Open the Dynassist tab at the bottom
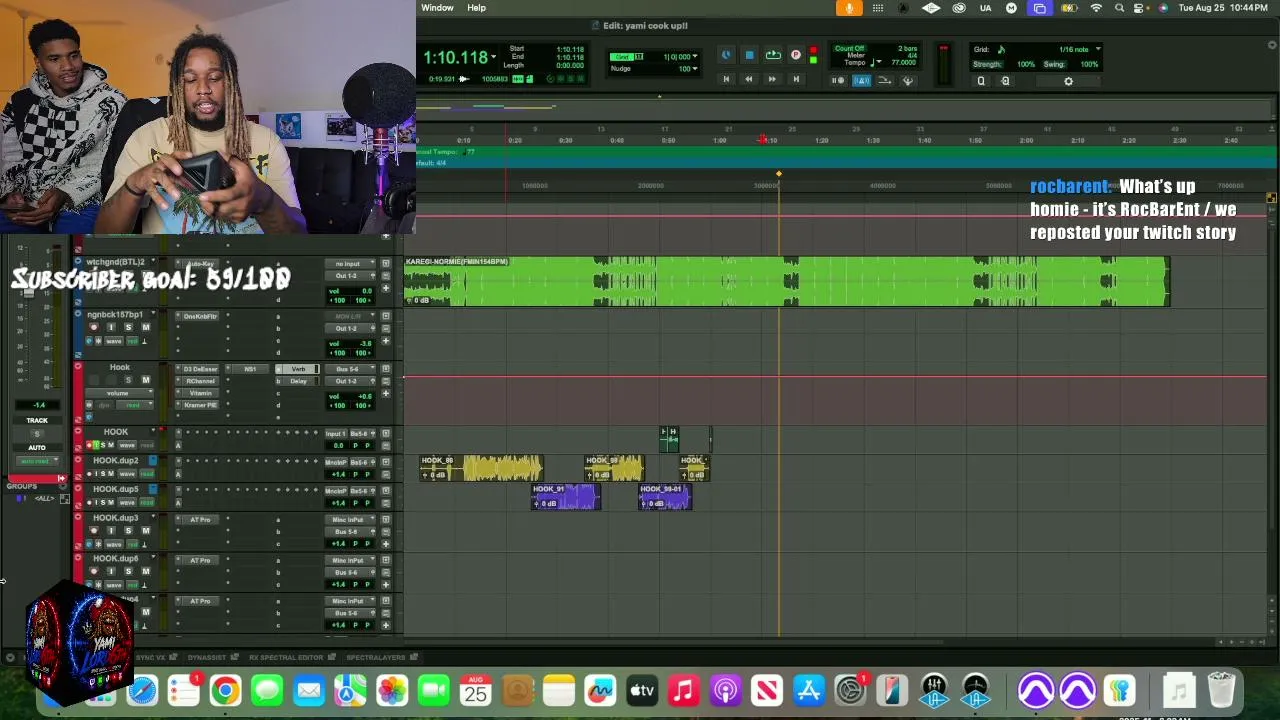 coord(207,657)
